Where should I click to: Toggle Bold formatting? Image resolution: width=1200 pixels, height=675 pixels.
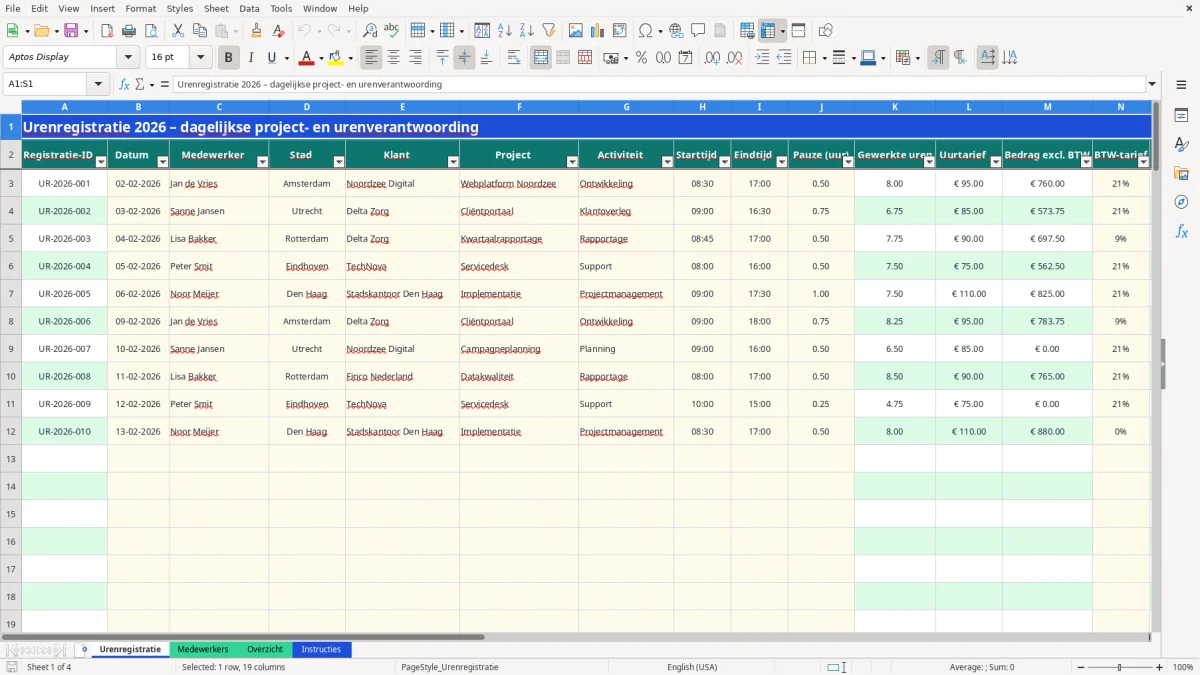(229, 58)
